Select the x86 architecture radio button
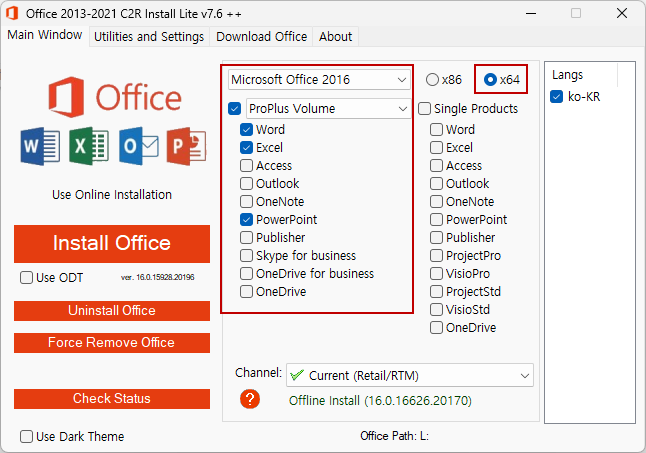This screenshot has width=646, height=453. [432, 79]
